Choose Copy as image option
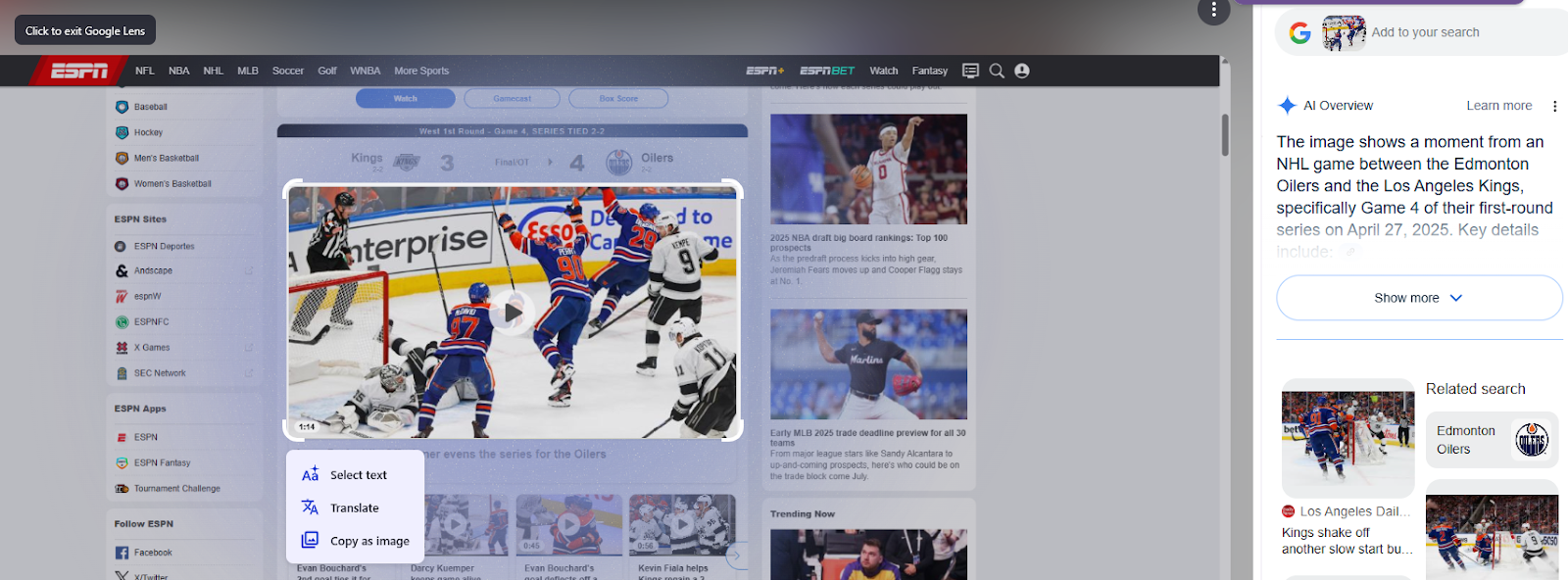The height and width of the screenshot is (580, 1568). click(x=356, y=541)
